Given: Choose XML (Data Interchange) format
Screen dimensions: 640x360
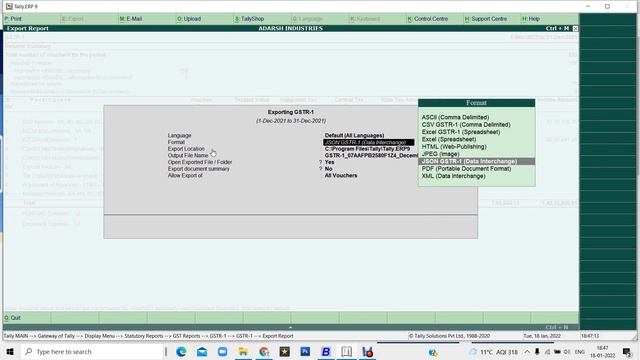Looking at the screenshot, I should (453, 176).
